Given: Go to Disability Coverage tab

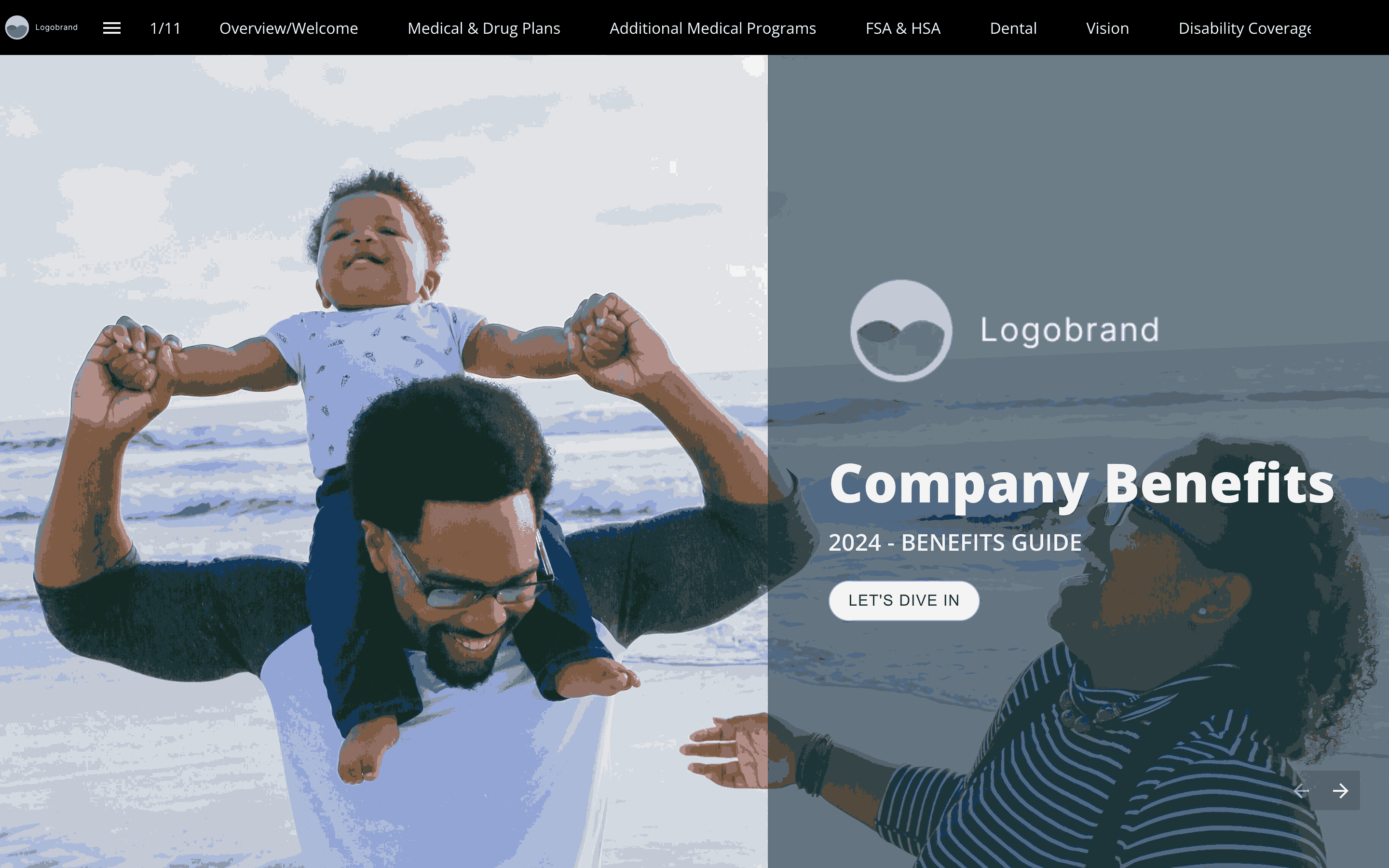Looking at the screenshot, I should pyautogui.click(x=1244, y=28).
